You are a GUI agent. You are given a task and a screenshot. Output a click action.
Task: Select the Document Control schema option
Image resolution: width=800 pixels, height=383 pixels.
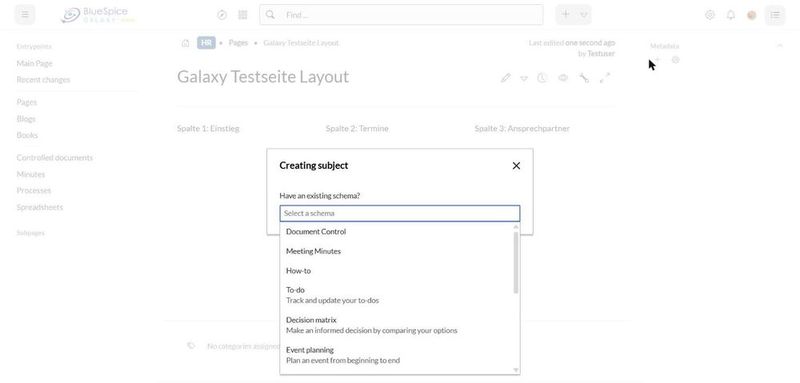click(399, 232)
